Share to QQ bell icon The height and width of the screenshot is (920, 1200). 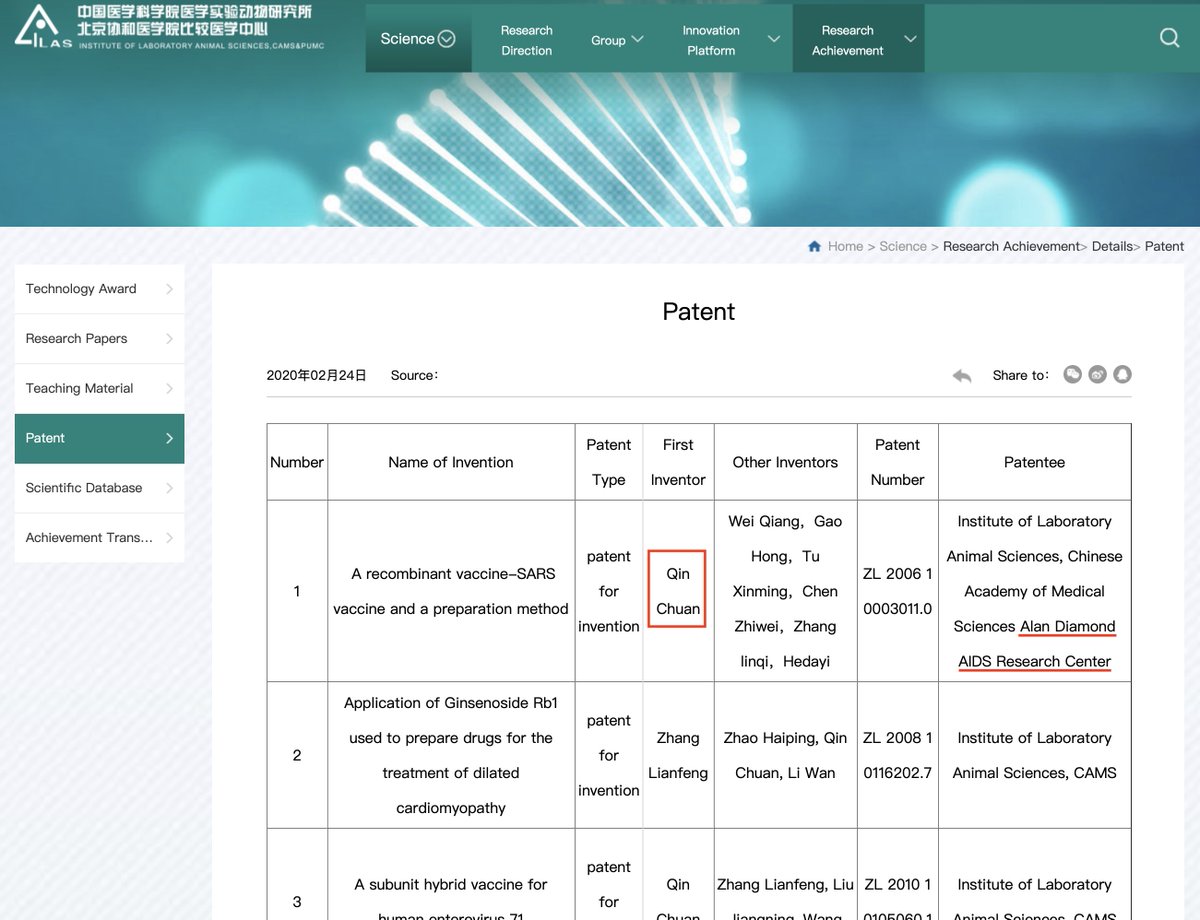1123,375
